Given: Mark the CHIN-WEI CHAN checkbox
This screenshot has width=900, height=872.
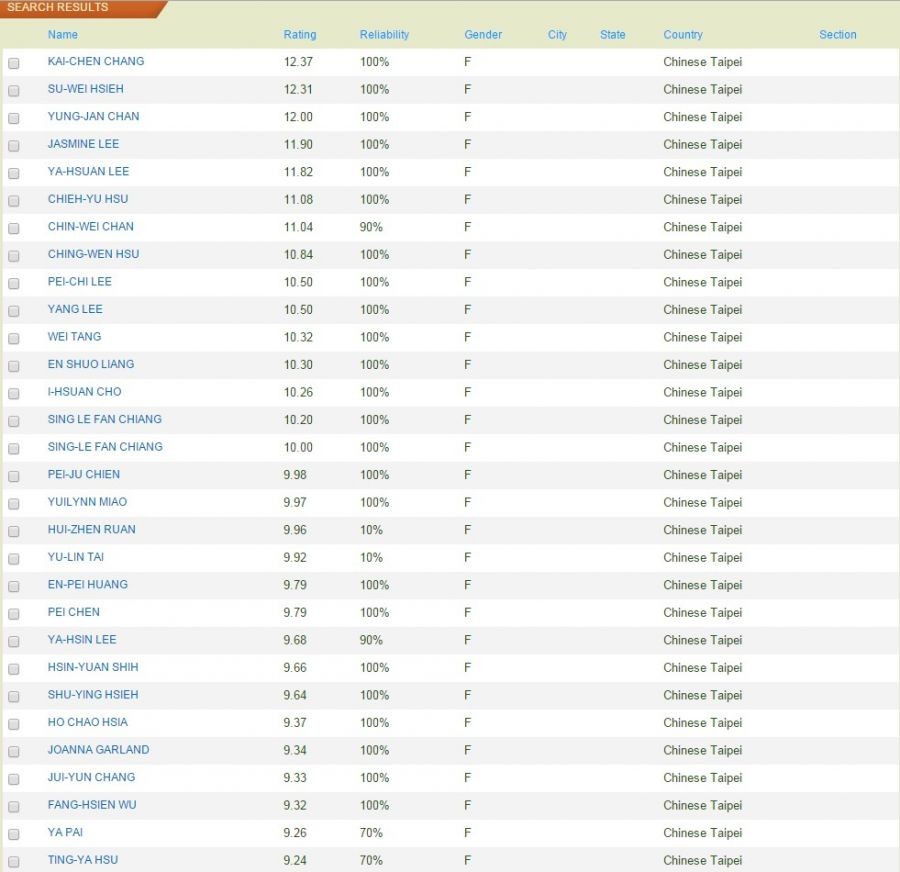Looking at the screenshot, I should coord(14,228).
